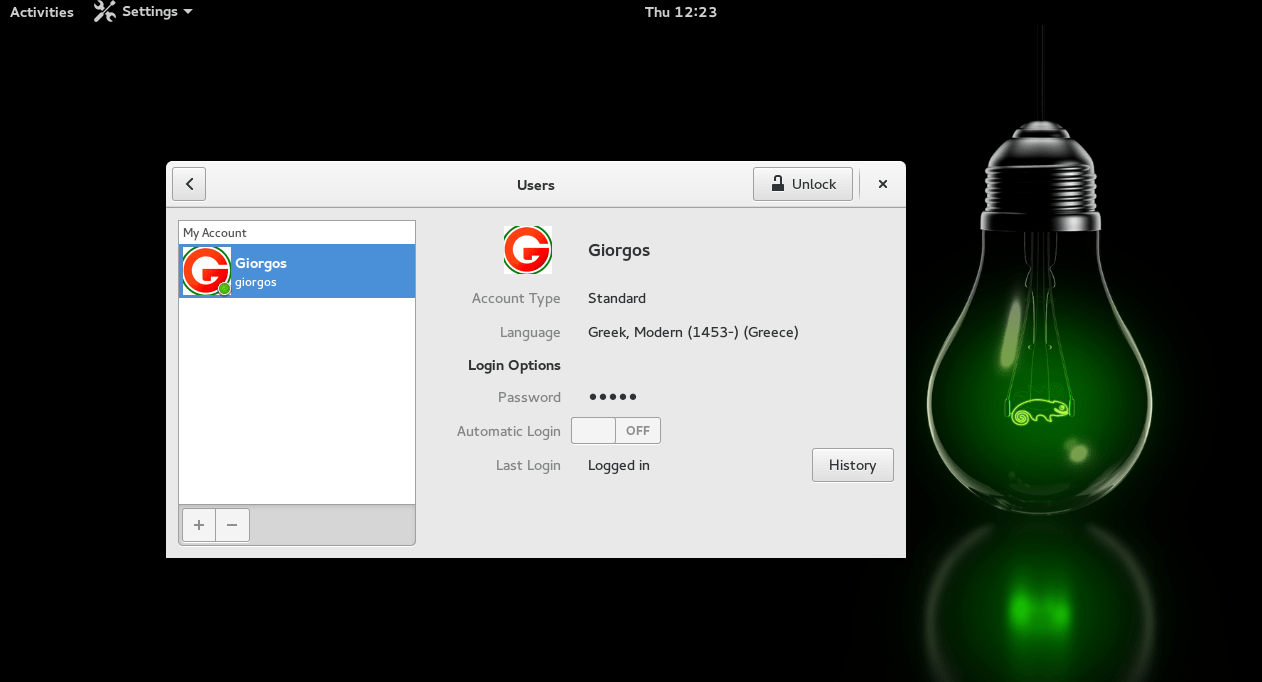
Task: Open the login History
Action: pyautogui.click(x=852, y=465)
